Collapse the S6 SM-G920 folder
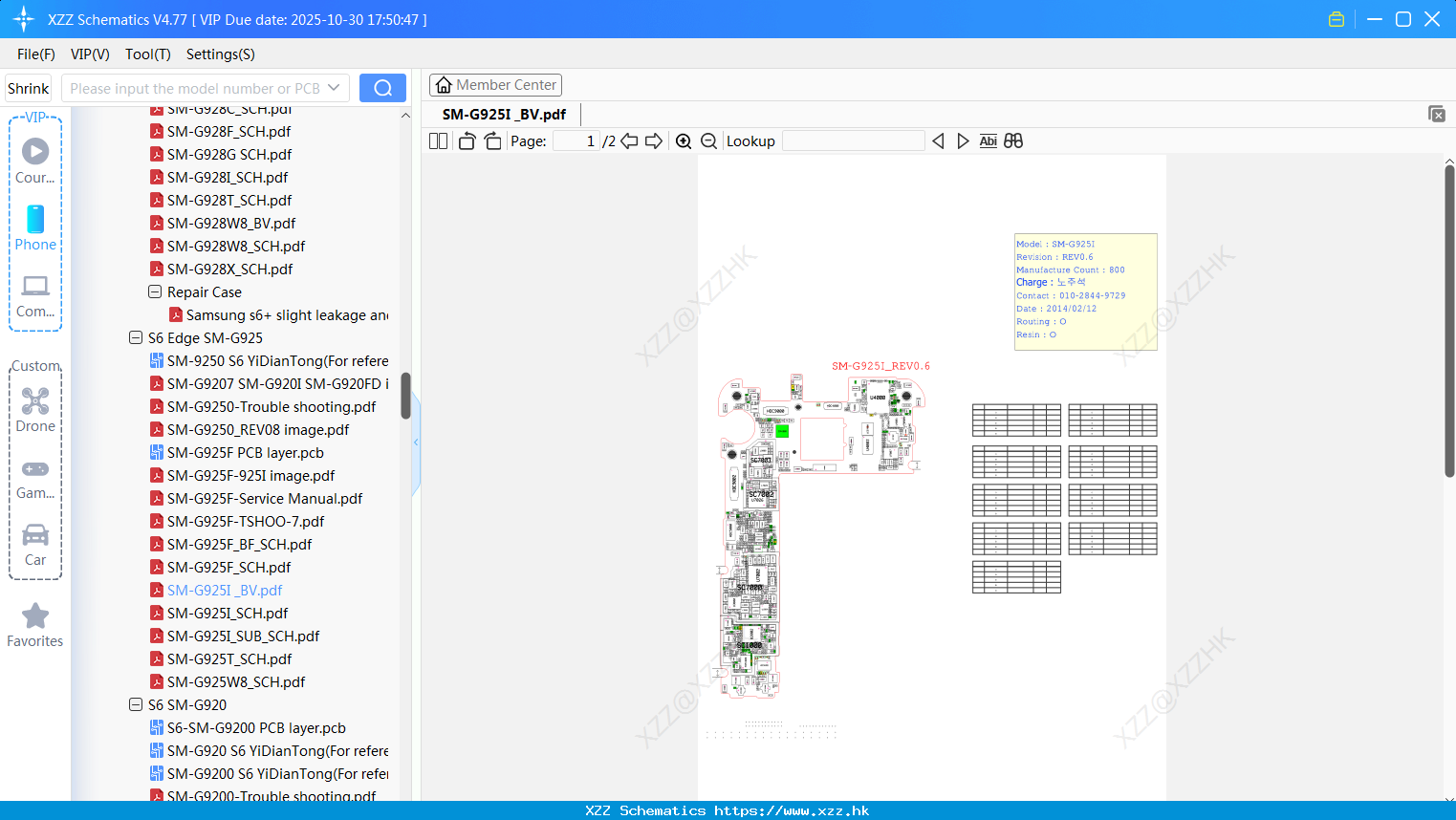1456x820 pixels. (x=136, y=704)
